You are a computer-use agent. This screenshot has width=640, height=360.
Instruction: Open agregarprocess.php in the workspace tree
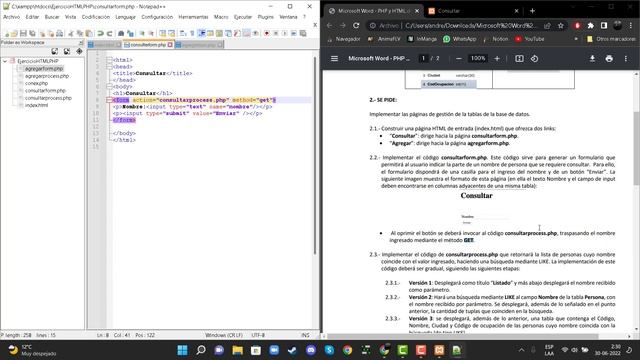tap(47, 76)
